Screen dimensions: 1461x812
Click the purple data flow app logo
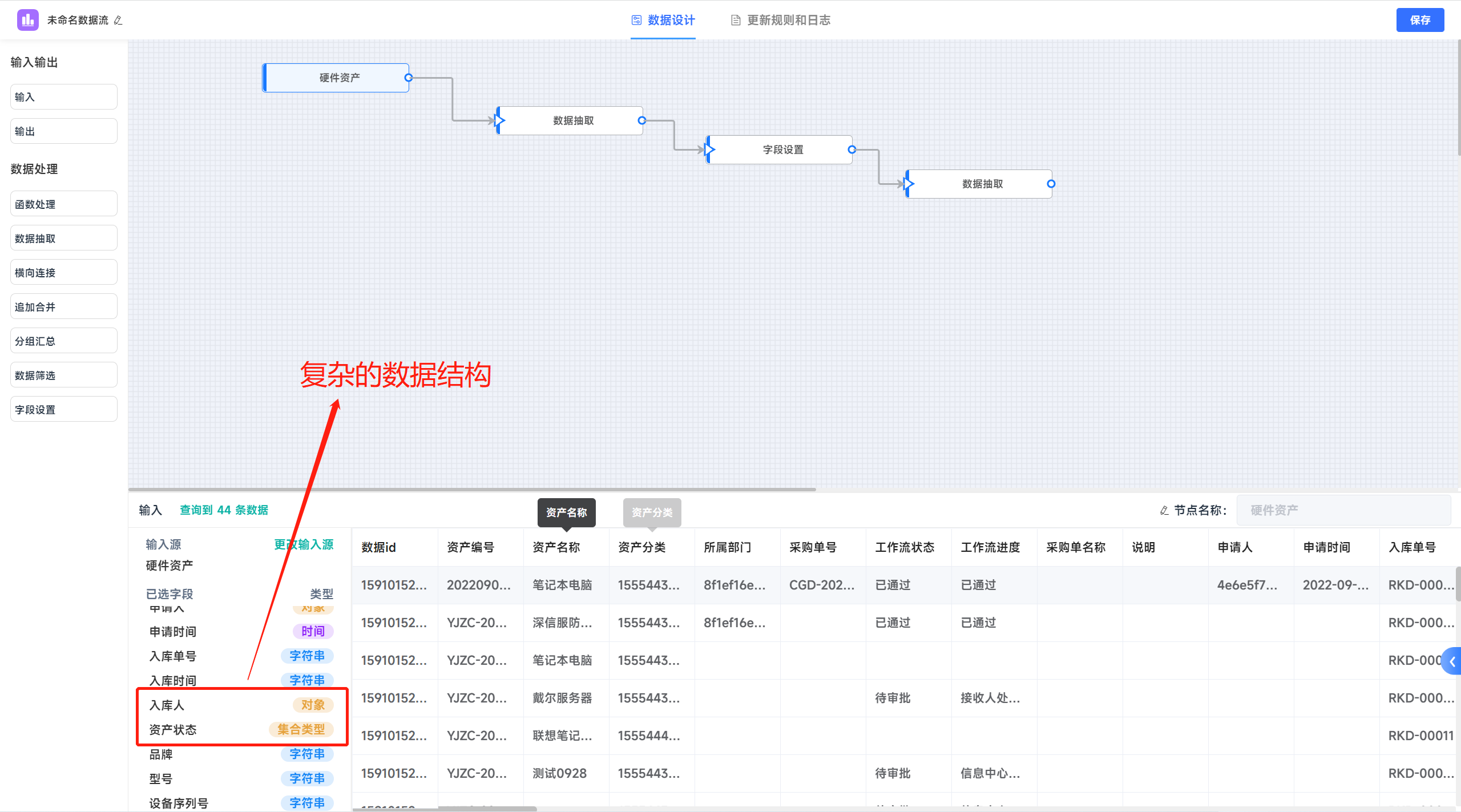[27, 20]
